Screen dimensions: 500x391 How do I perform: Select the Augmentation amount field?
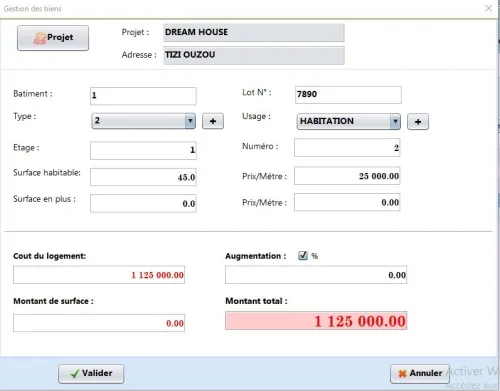tap(316, 275)
